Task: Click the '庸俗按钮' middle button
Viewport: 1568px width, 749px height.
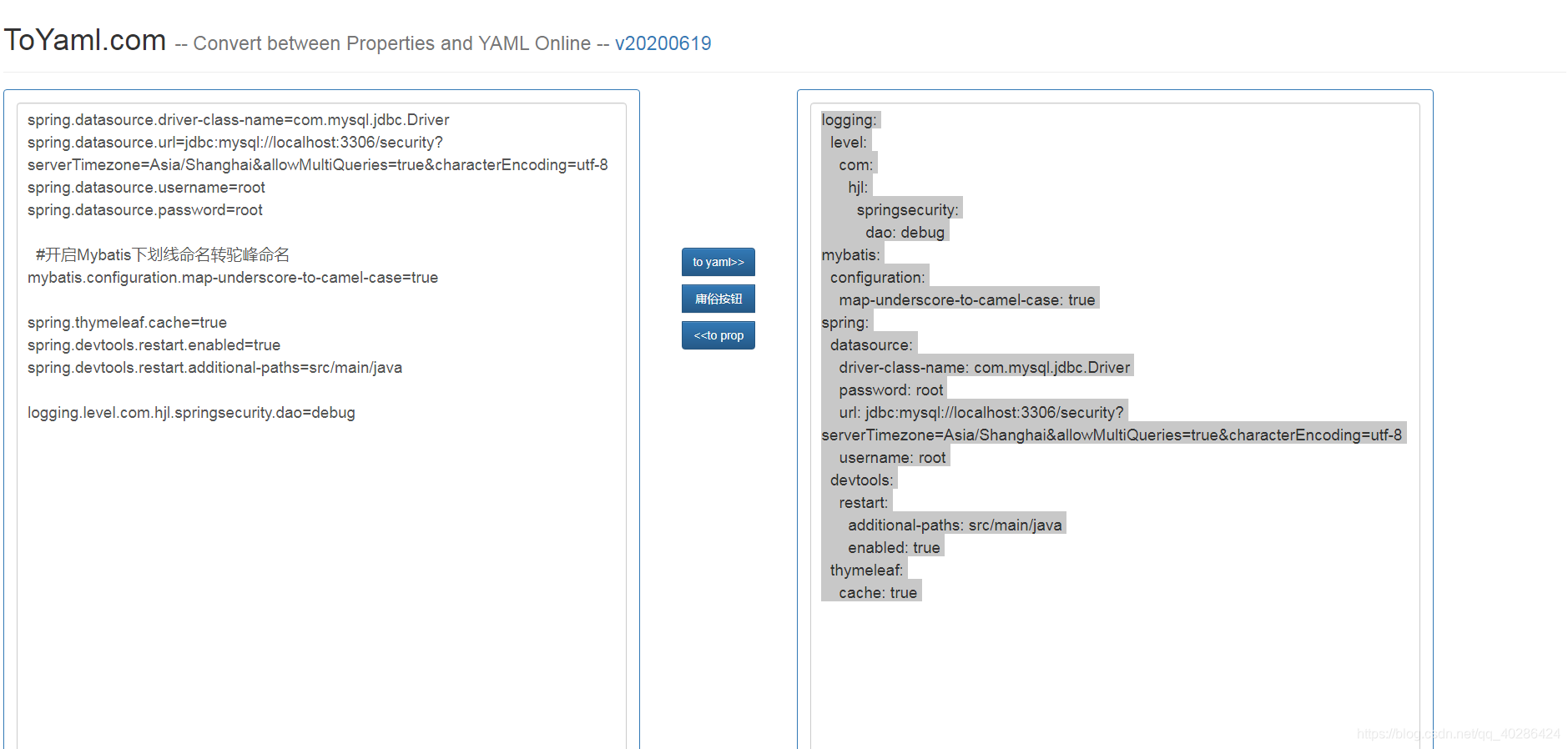Action: [718, 299]
